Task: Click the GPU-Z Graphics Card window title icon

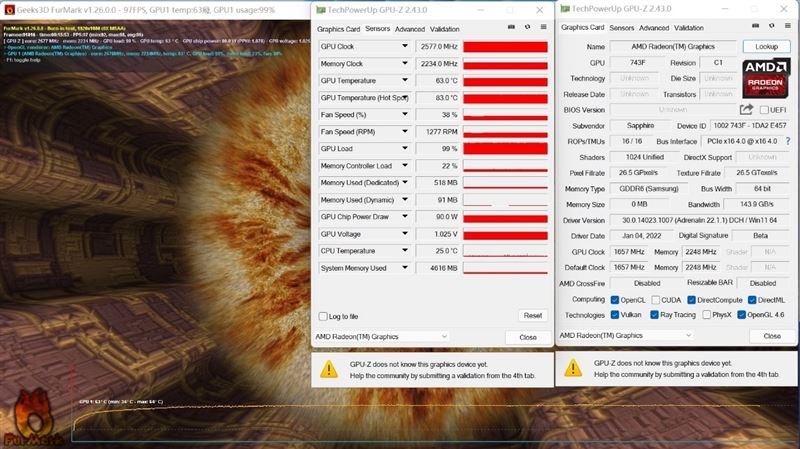Action: click(565, 9)
